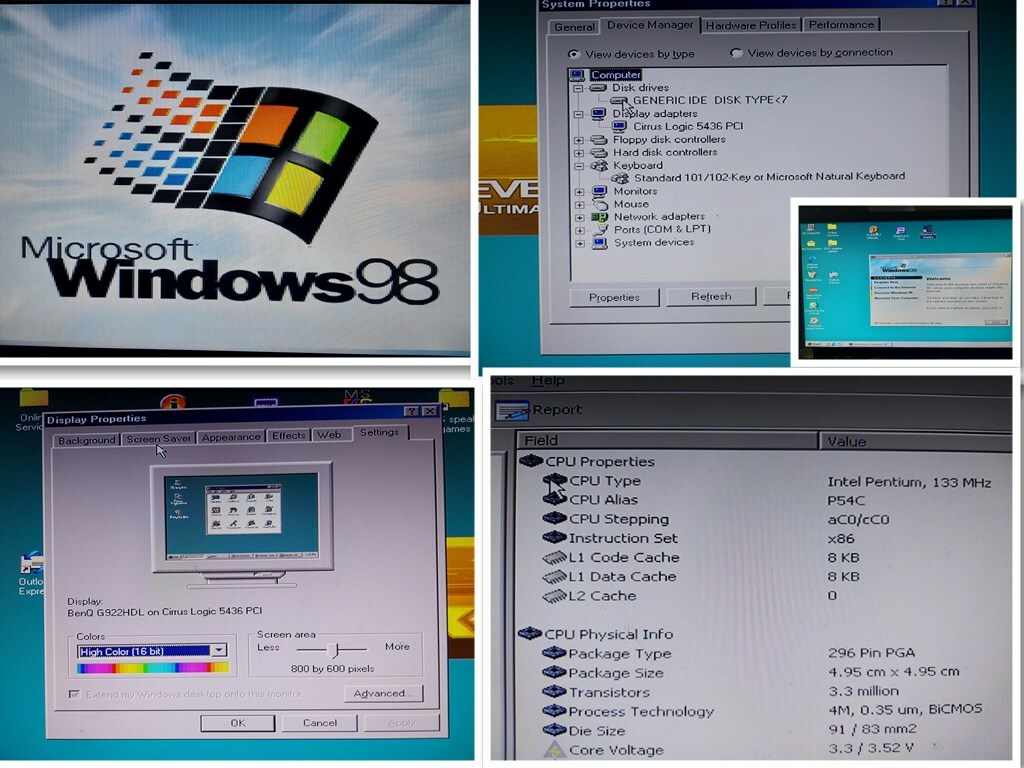Image resolution: width=1024 pixels, height=768 pixels.
Task: Click the Transistors 3.3 million value
Action: tap(863, 691)
